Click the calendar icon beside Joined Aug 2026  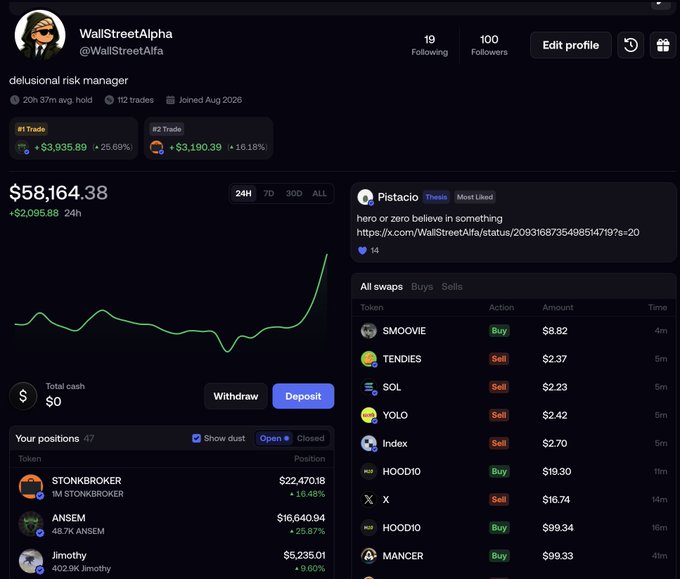[170, 100]
